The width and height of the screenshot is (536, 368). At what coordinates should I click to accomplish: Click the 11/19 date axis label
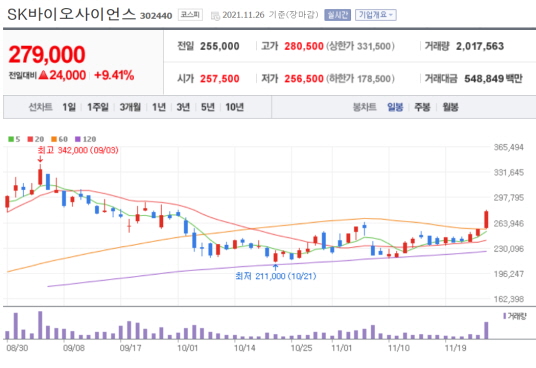455,348
